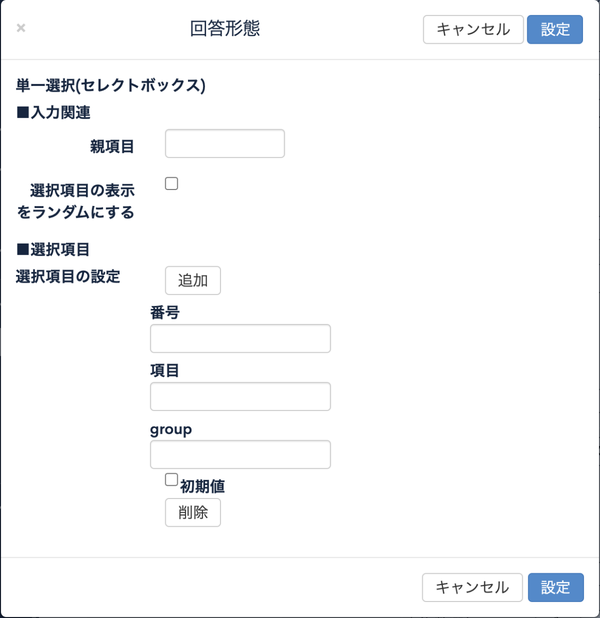
Task: Enable the 選択項目の表示をランダムにする checkbox
Action: pyautogui.click(x=171, y=183)
